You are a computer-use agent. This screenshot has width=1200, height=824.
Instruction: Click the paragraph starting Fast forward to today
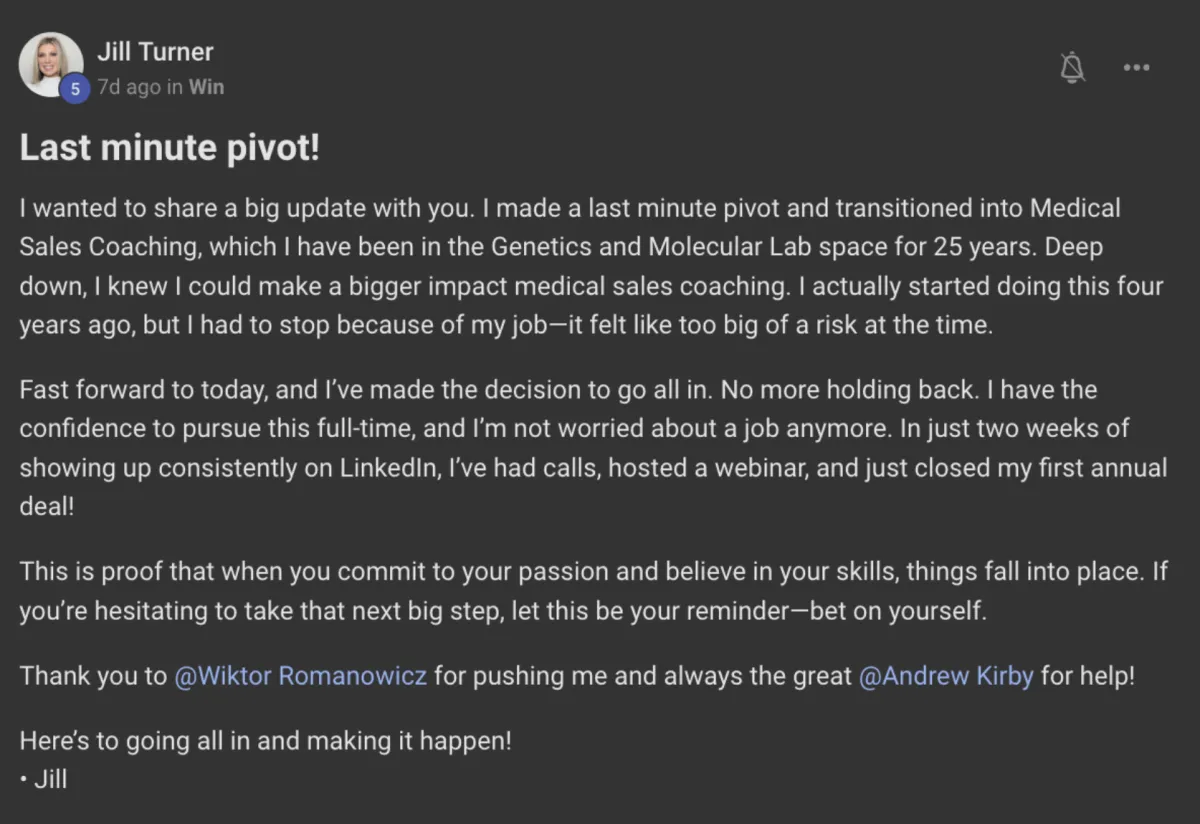click(590, 447)
